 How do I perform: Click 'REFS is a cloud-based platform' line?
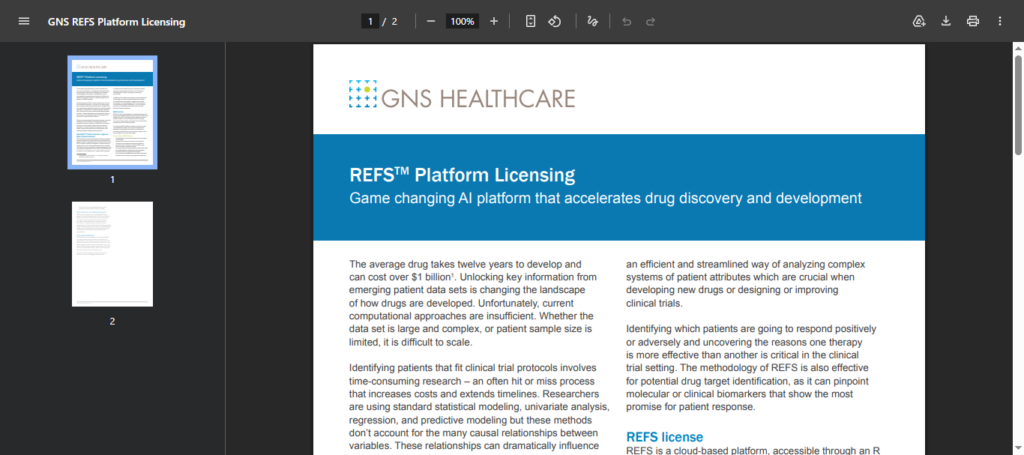point(753,450)
